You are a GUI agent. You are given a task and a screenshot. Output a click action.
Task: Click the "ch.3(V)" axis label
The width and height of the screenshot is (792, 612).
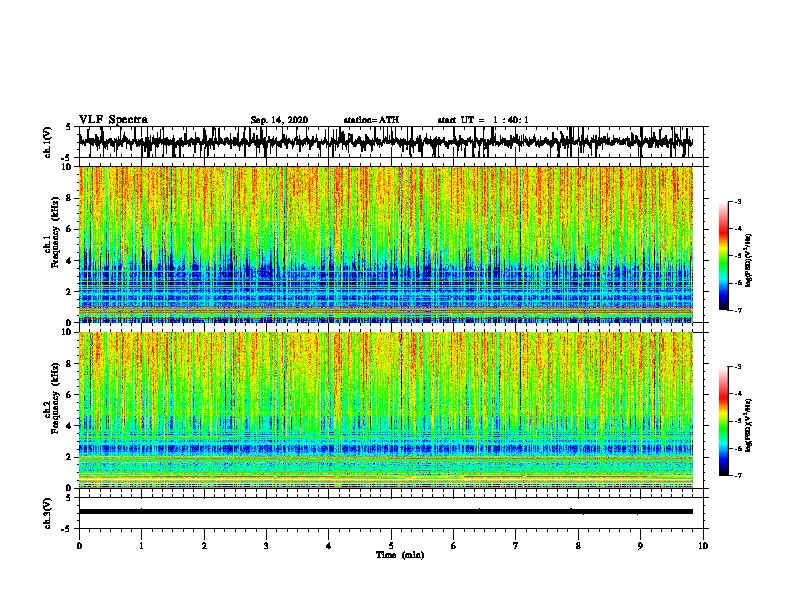click(x=47, y=513)
